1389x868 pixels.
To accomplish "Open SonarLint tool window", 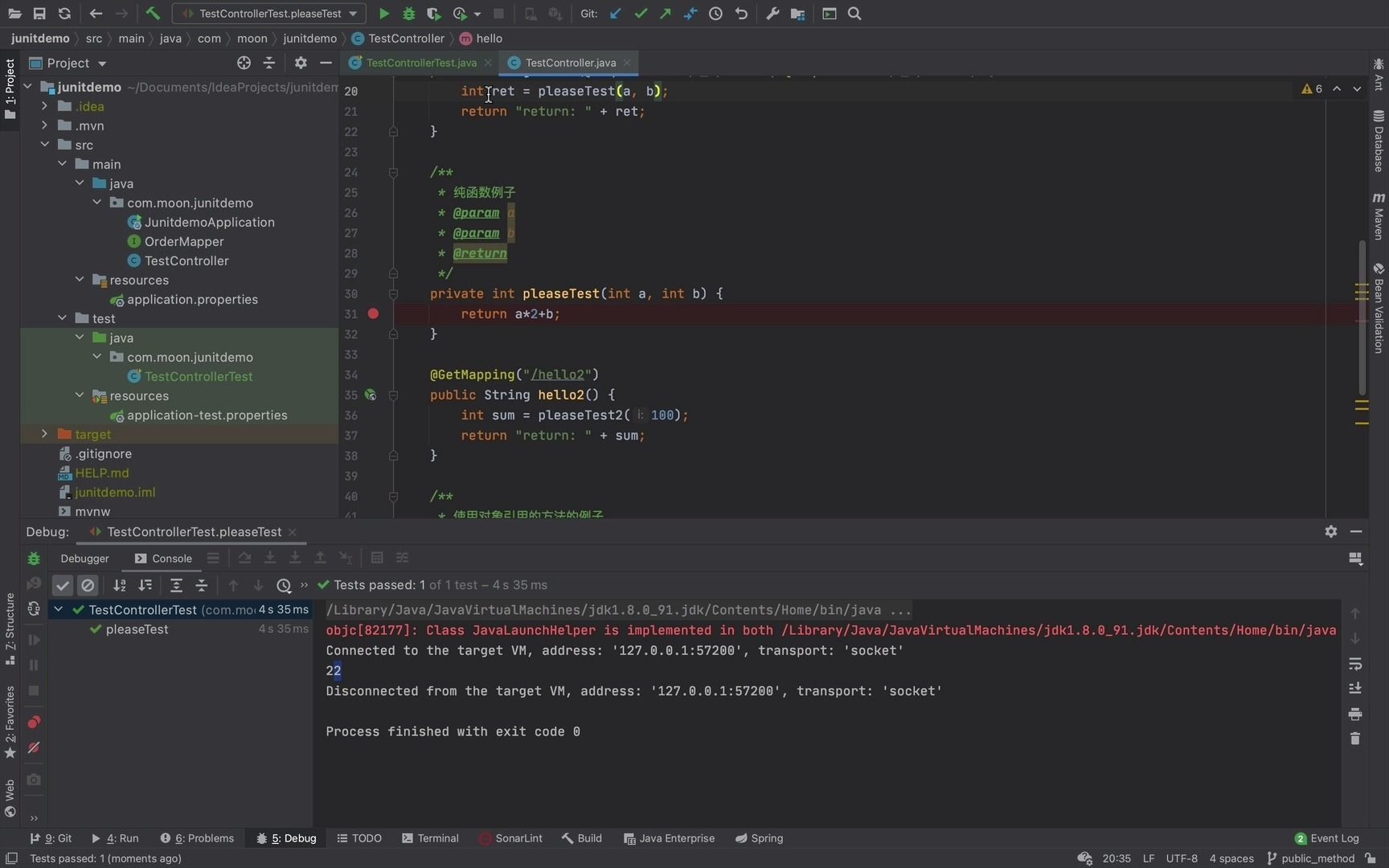I will click(x=510, y=838).
